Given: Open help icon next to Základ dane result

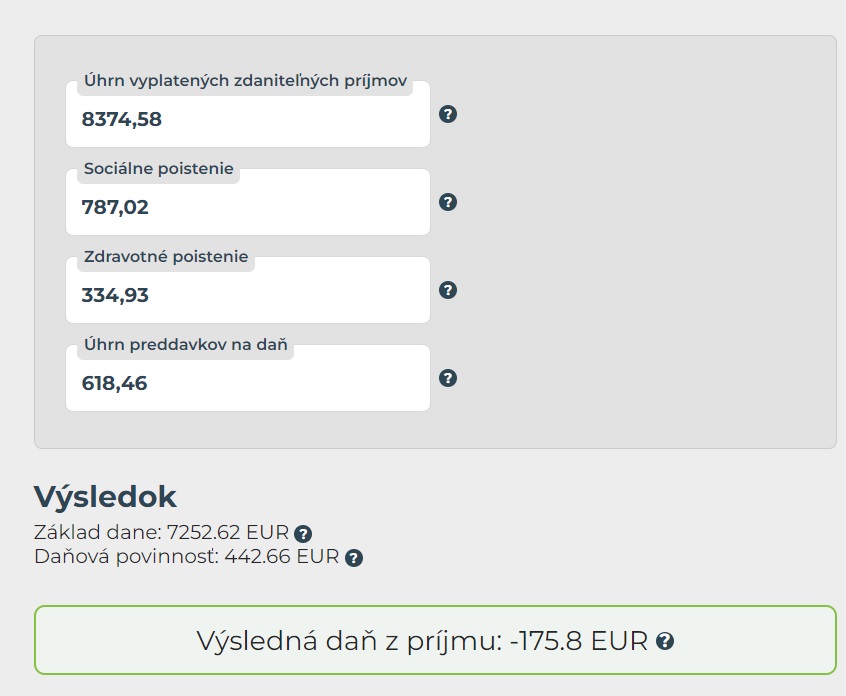Looking at the screenshot, I should click(x=303, y=534).
